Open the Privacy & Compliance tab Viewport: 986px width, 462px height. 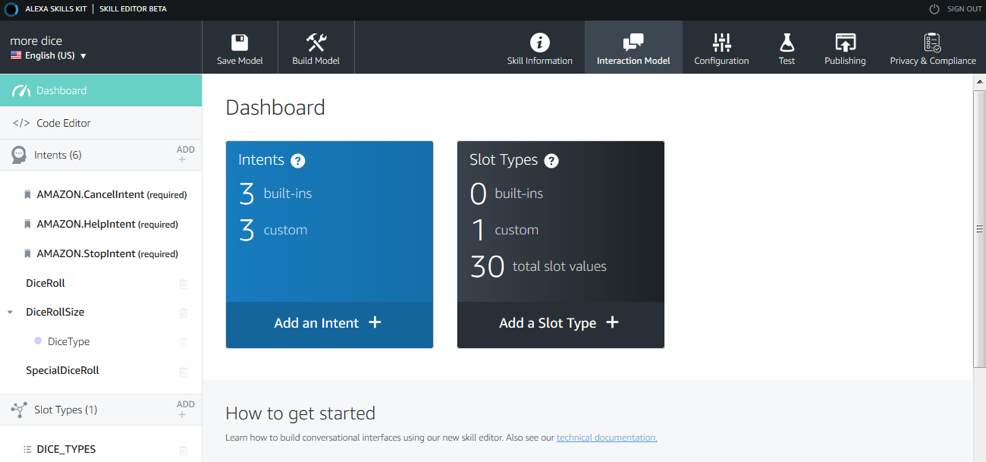click(x=933, y=48)
